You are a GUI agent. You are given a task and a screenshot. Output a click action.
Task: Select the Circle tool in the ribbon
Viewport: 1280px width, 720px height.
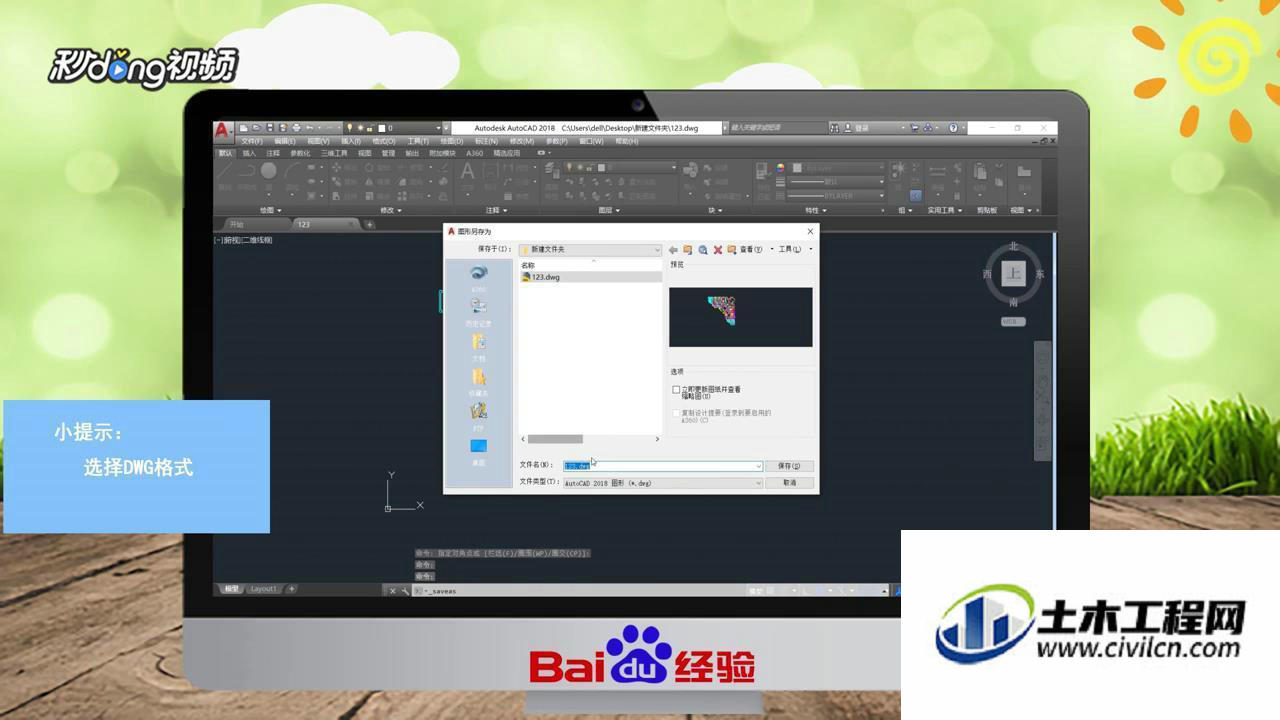(x=269, y=171)
